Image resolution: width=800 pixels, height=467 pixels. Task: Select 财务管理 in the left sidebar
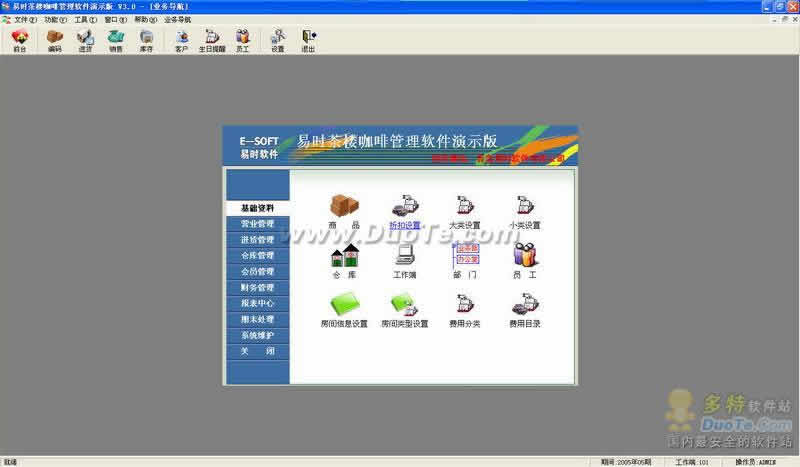[x=257, y=288]
